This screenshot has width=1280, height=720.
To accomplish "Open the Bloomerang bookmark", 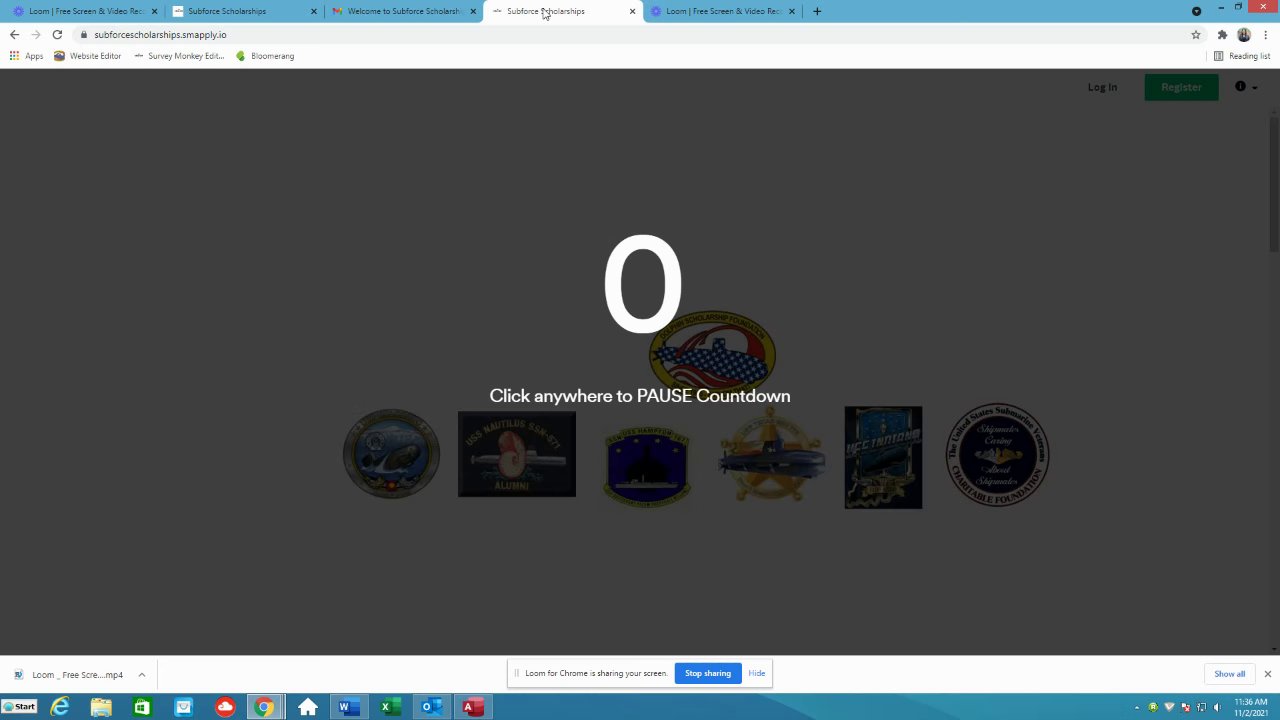I will (265, 56).
